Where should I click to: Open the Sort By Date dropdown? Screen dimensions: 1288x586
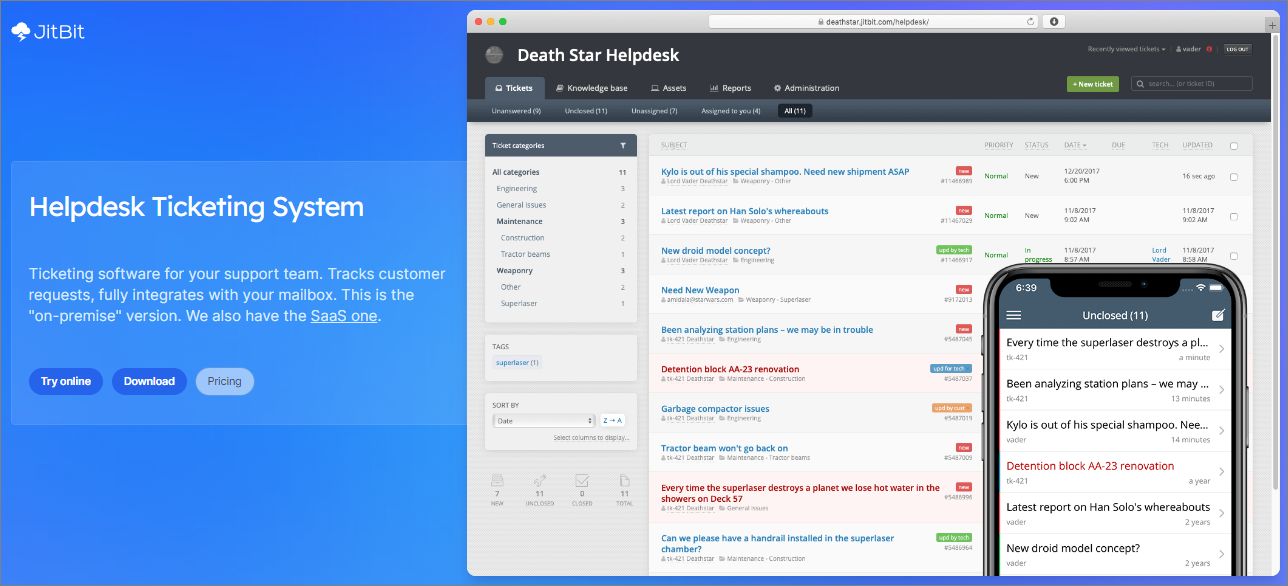pyautogui.click(x=545, y=421)
